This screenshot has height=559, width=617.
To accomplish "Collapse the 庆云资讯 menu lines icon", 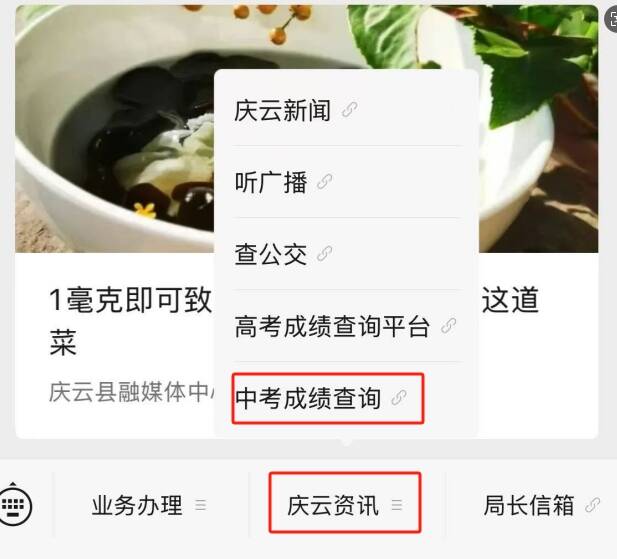I will [x=397, y=505].
